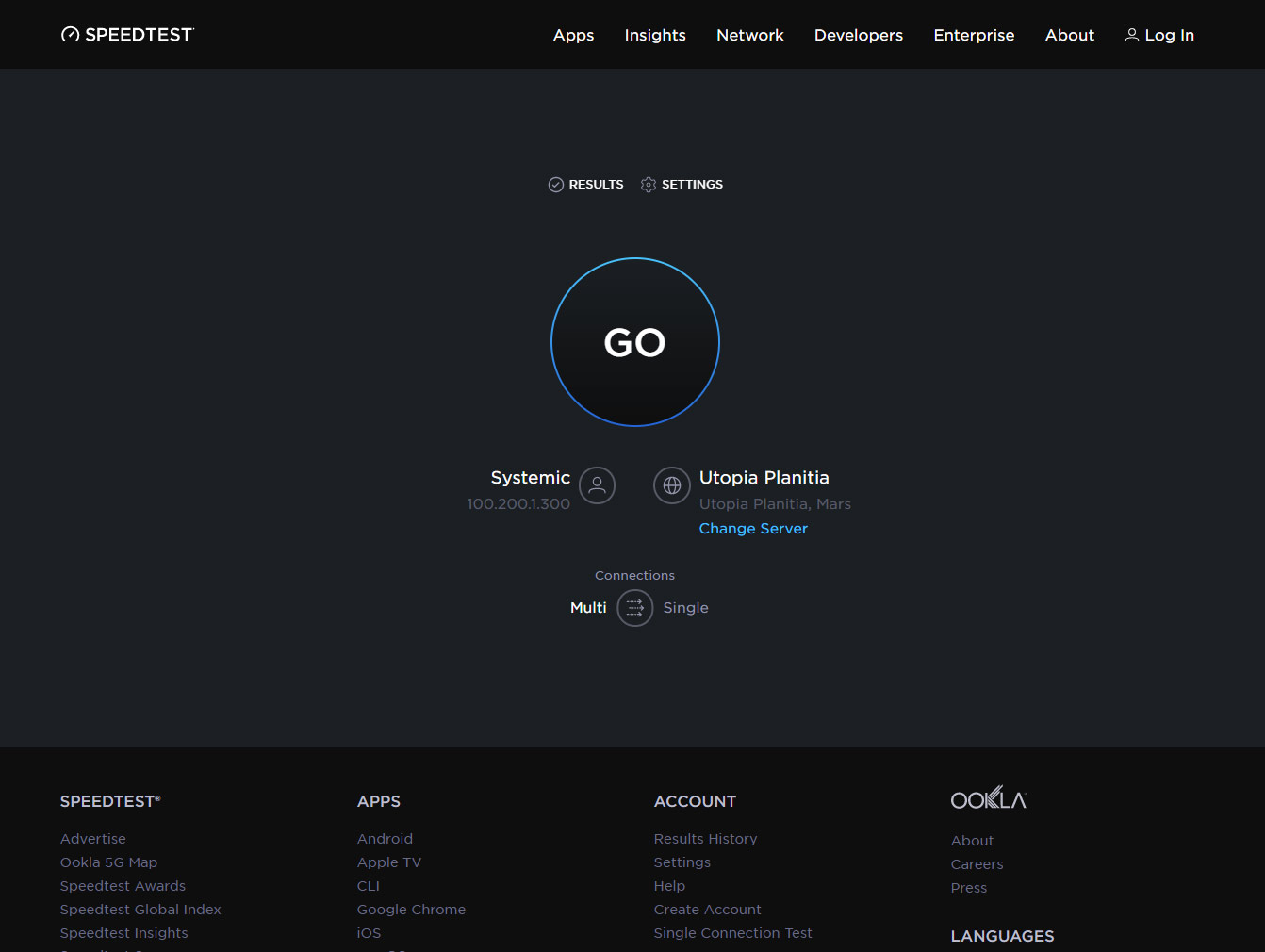Image resolution: width=1265 pixels, height=952 pixels.
Task: Open Create Account link
Action: [708, 910]
